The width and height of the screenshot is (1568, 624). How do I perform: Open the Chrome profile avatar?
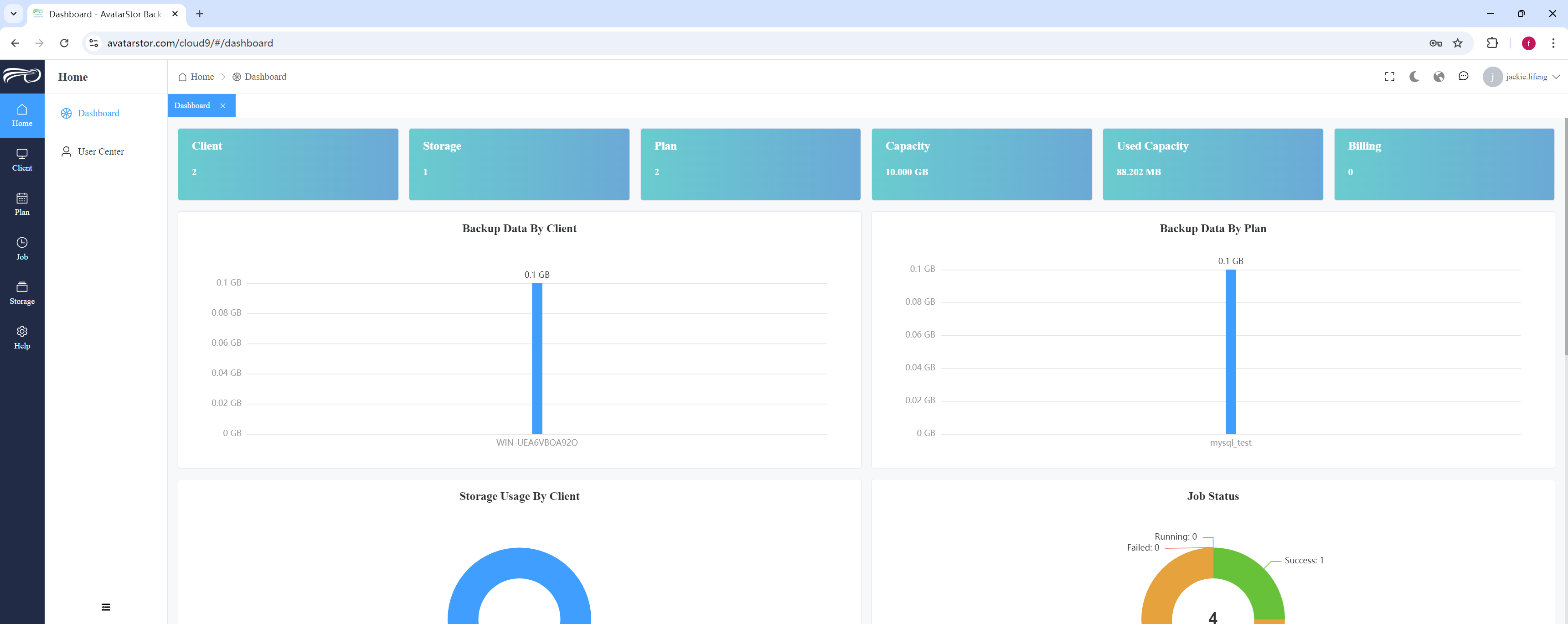[x=1528, y=43]
